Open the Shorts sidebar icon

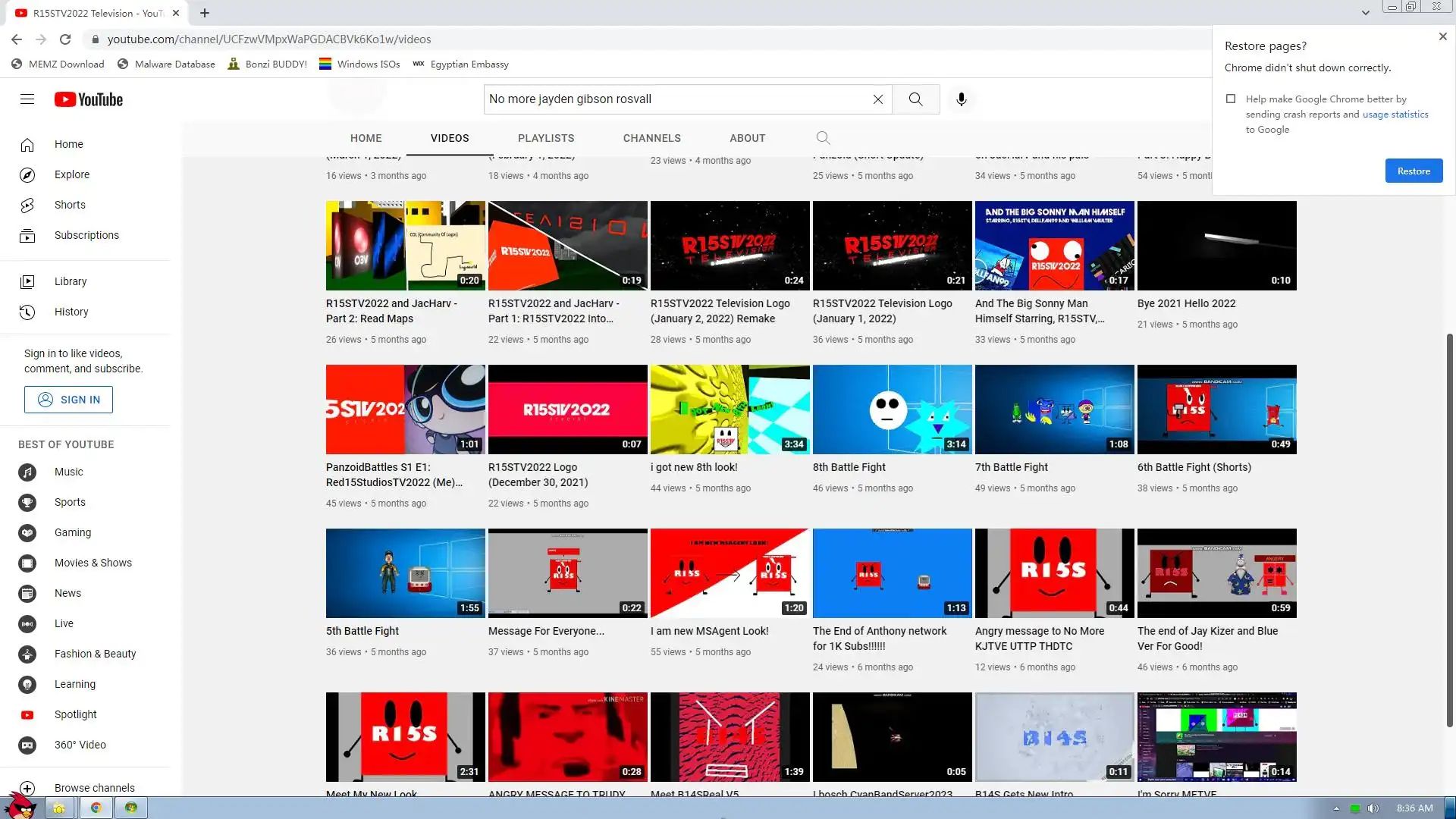coord(27,205)
